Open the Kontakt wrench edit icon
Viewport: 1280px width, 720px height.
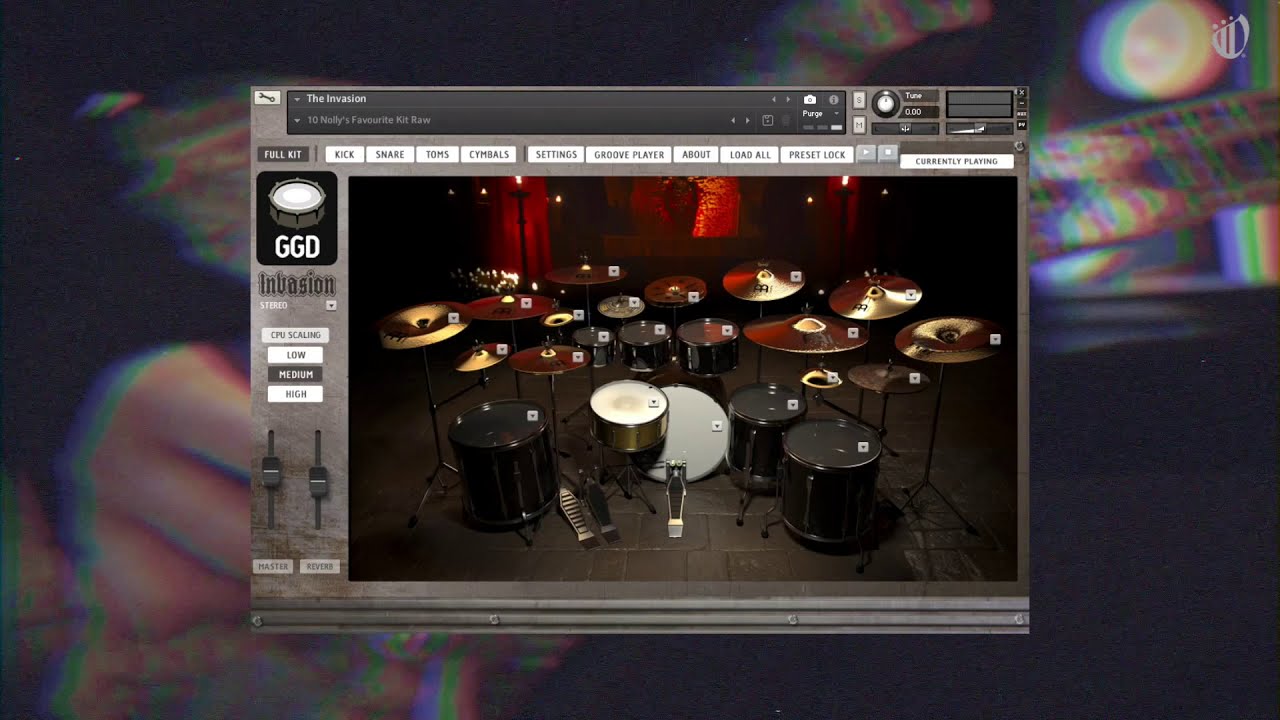266,98
